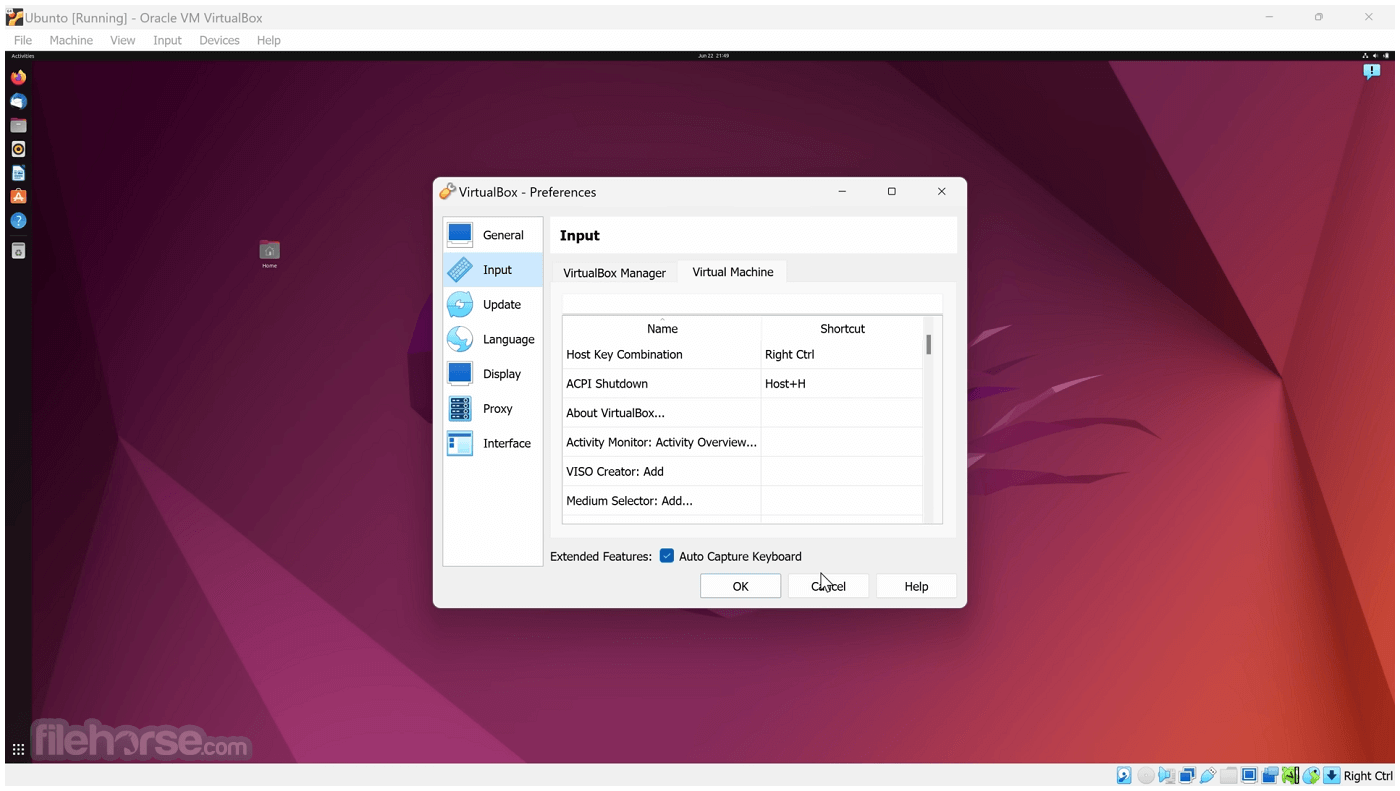This screenshot has height=791, width=1400.
Task: Click the green CPU/execution engine status icon
Action: (x=1290, y=776)
